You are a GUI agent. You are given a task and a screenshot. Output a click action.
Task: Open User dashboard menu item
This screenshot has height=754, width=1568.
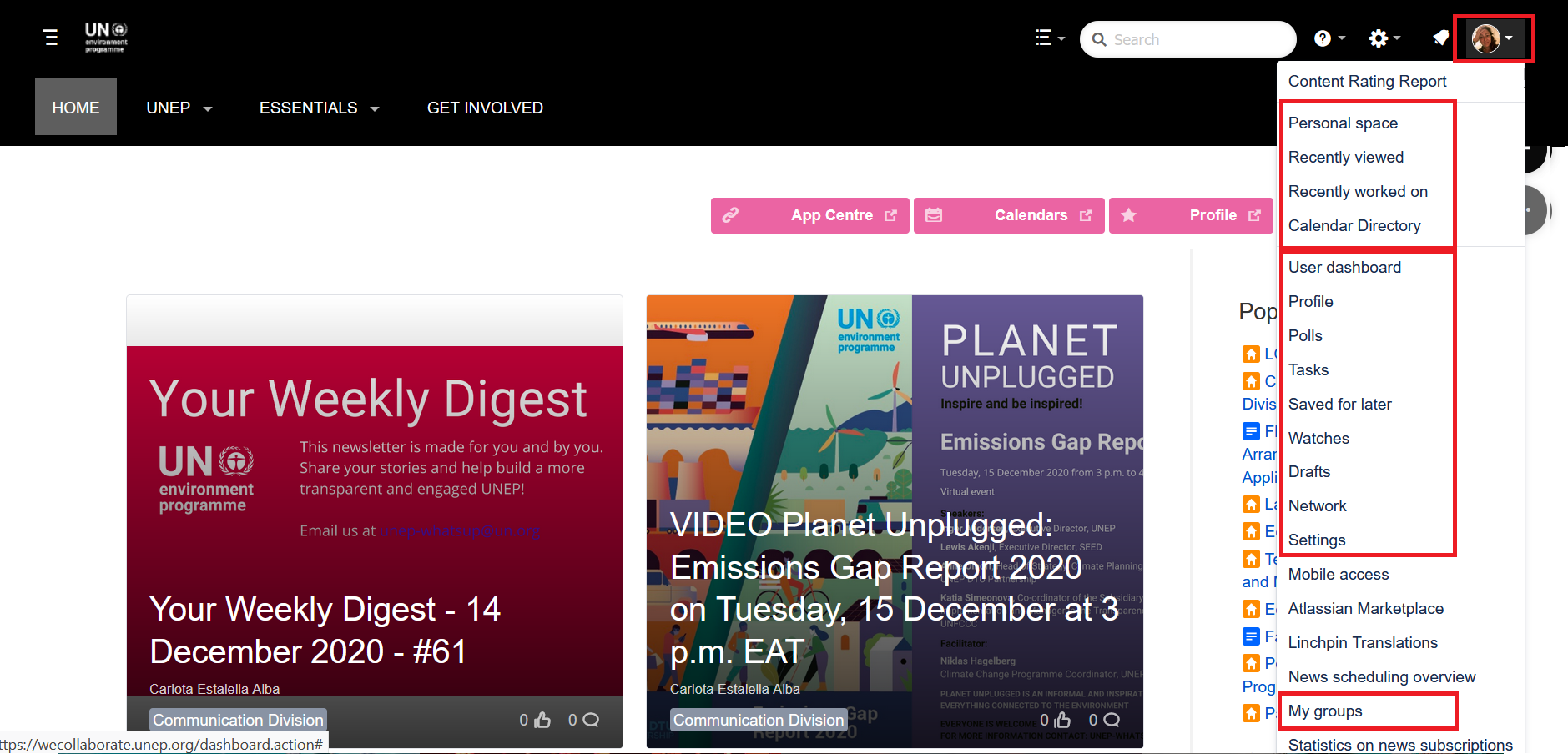pyautogui.click(x=1344, y=267)
